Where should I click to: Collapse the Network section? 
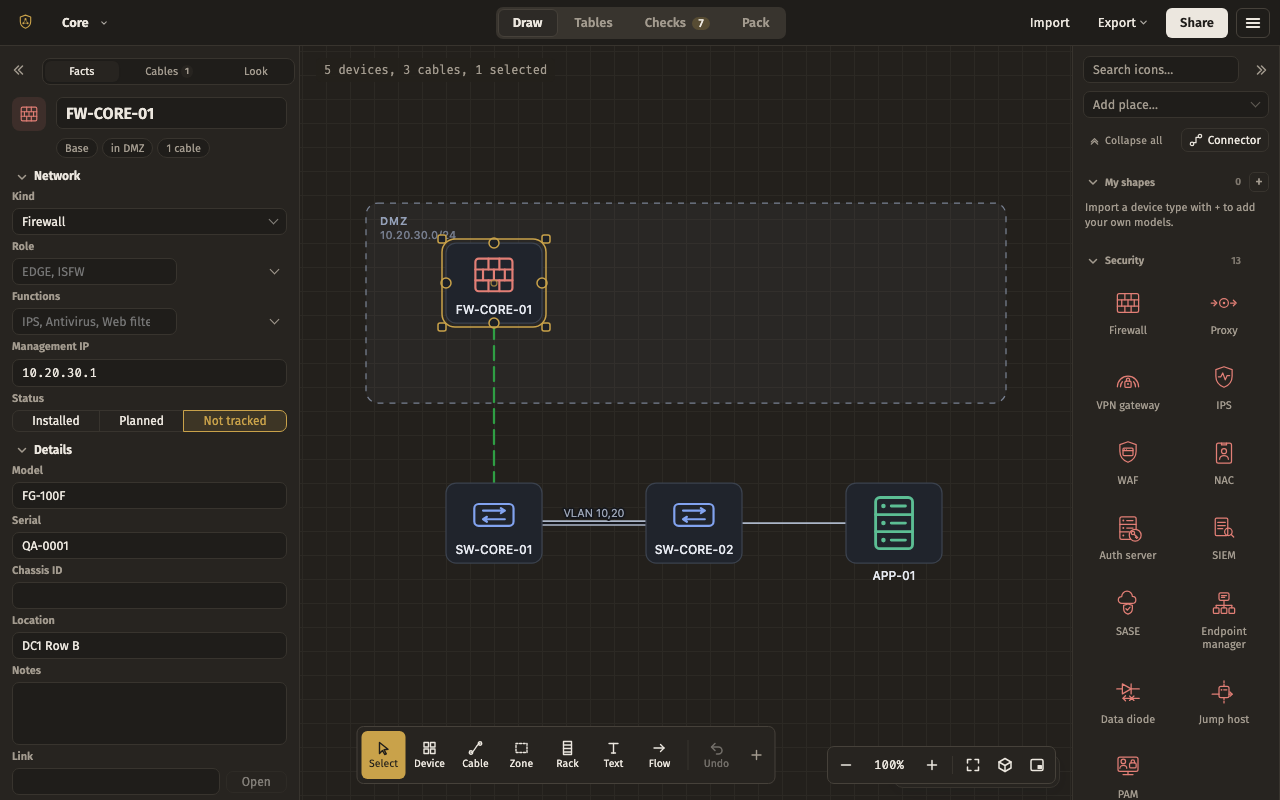click(49, 176)
